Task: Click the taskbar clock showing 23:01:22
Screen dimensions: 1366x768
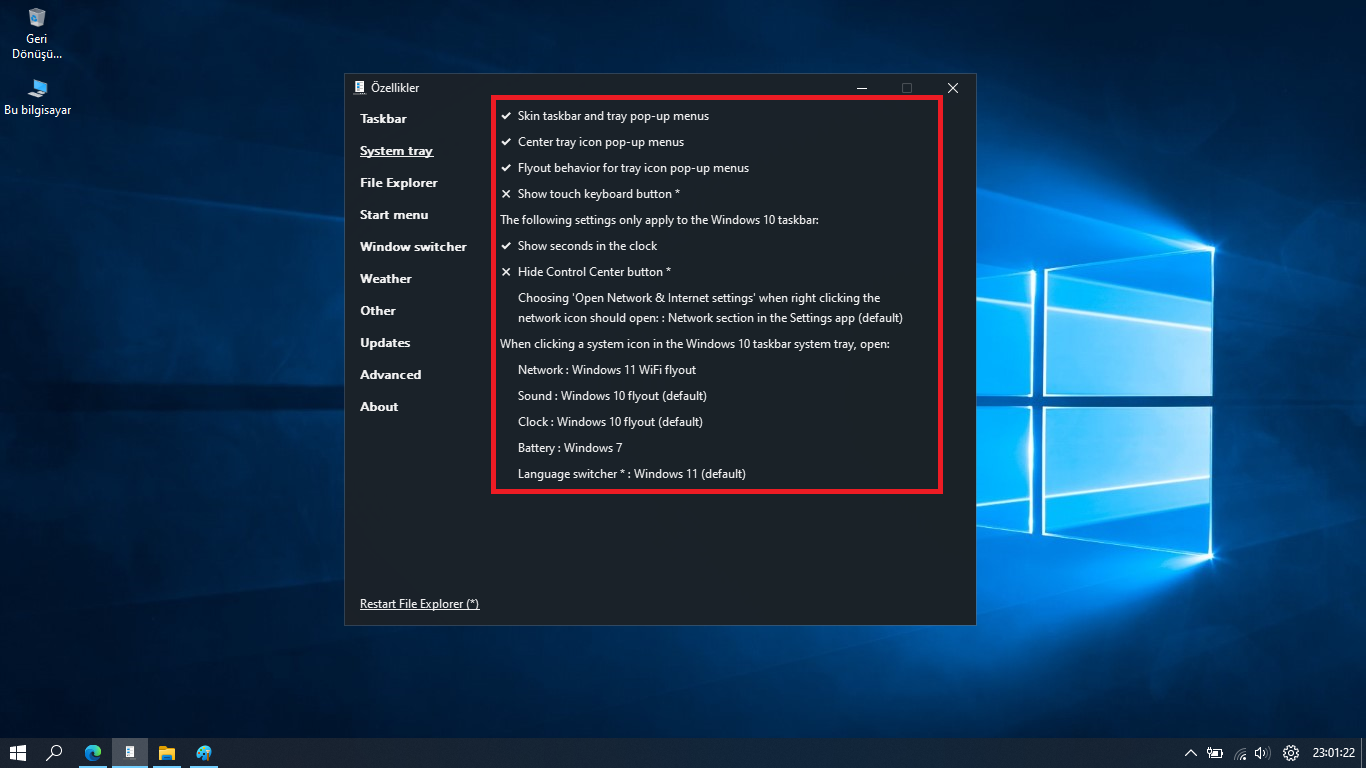Action: point(1334,753)
